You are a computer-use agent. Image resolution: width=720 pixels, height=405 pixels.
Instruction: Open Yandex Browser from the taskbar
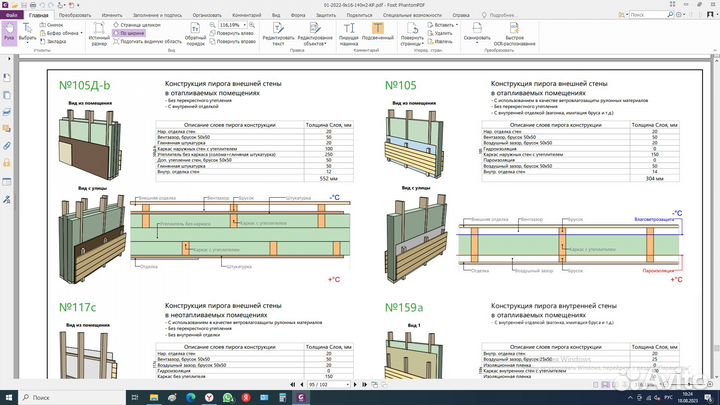(x=209, y=397)
